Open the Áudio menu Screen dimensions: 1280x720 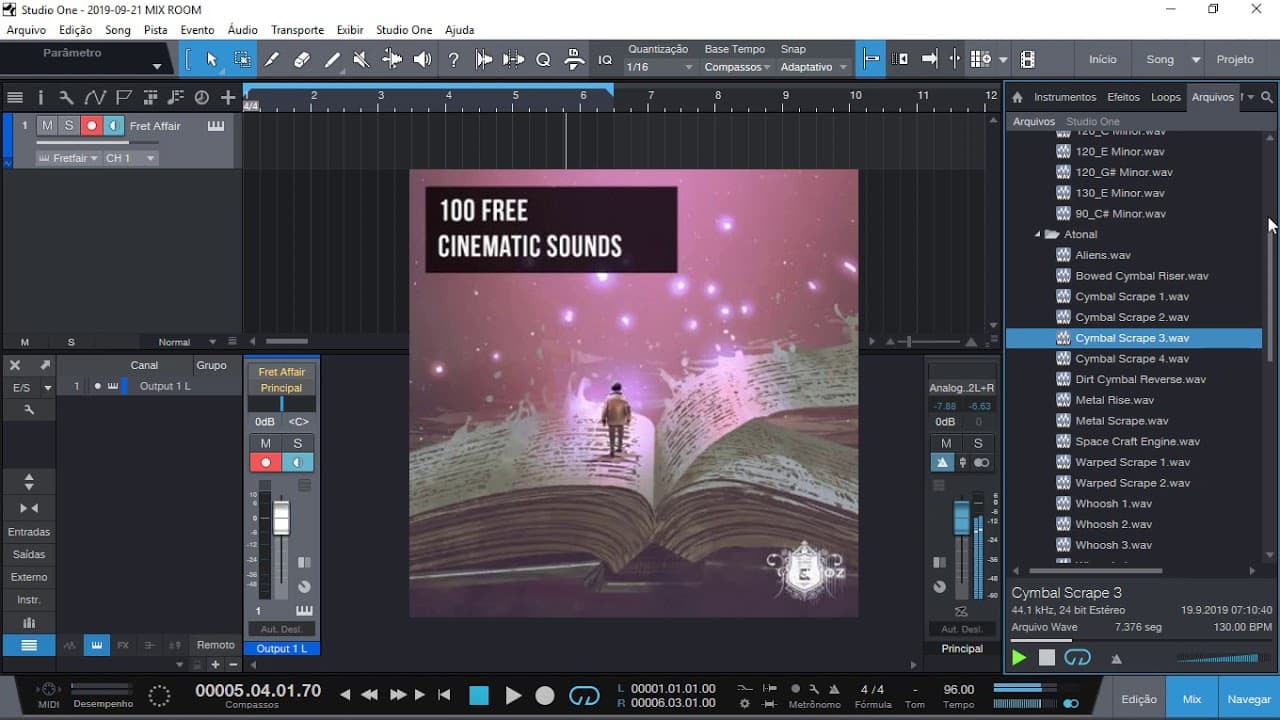242,30
